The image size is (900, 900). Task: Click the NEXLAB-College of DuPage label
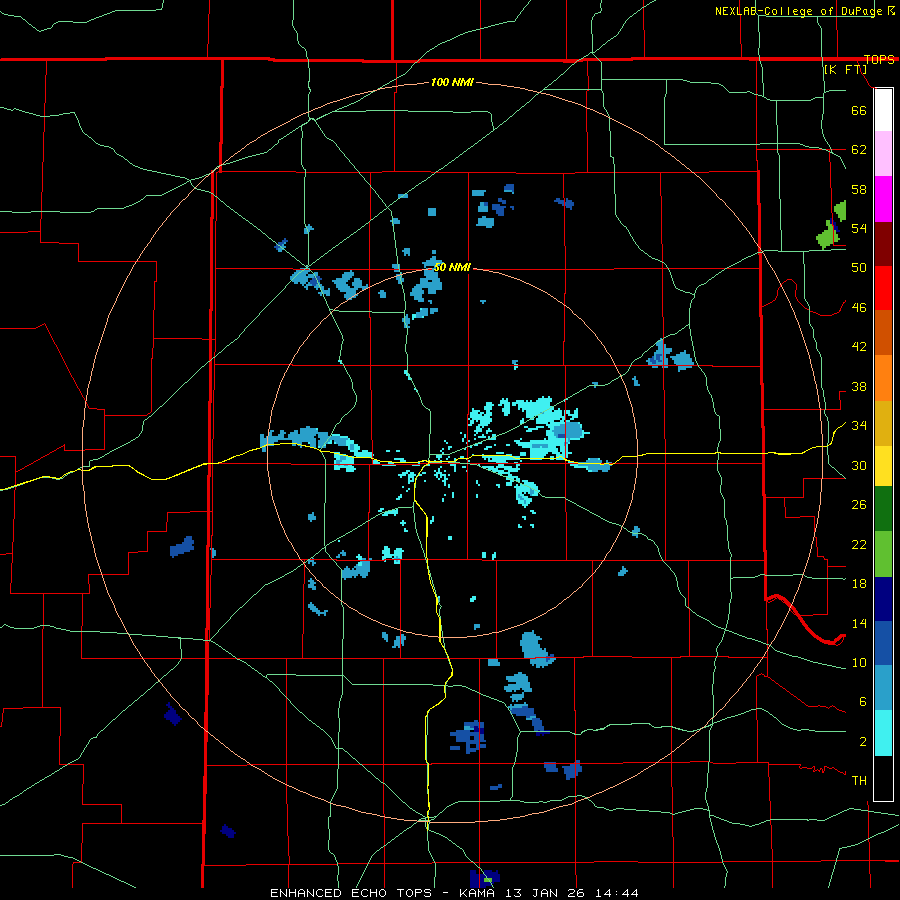pos(798,11)
